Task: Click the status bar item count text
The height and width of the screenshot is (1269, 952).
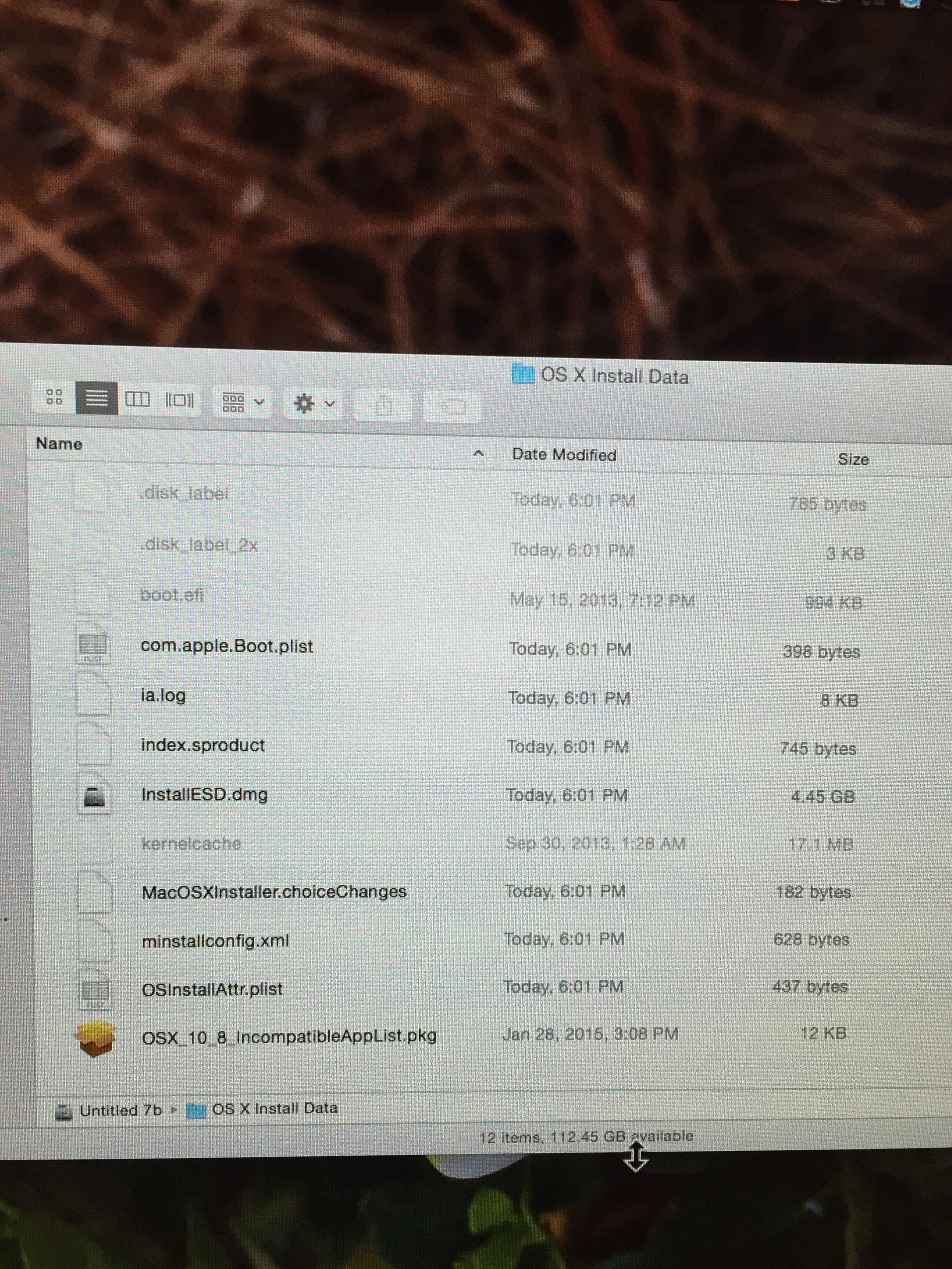Action: (x=586, y=1136)
